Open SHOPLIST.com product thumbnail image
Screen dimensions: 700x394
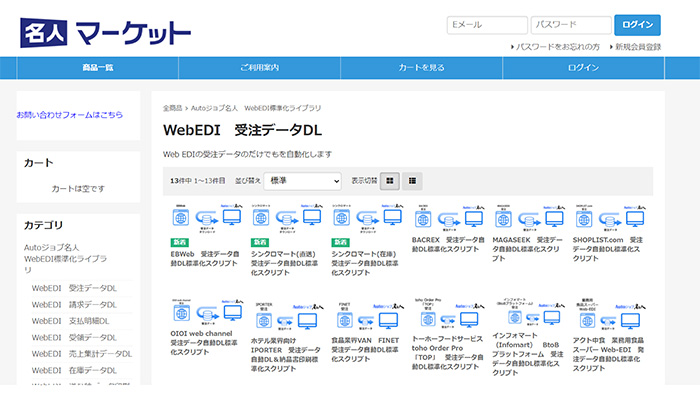[609, 218]
